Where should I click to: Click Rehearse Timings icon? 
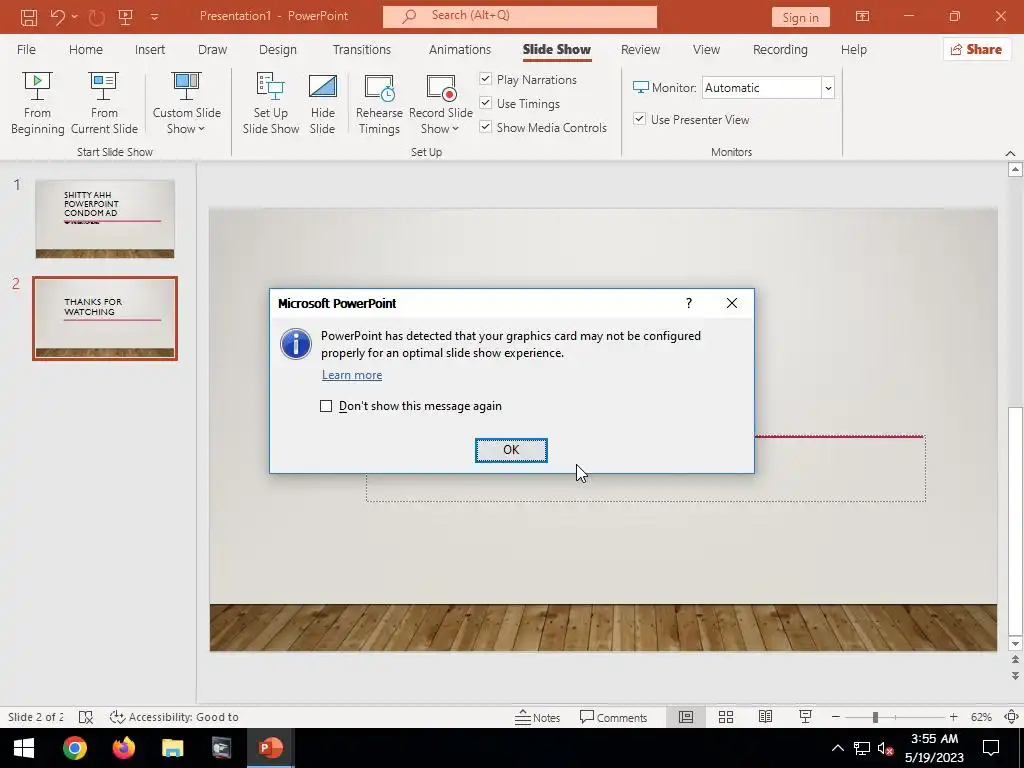pos(379,103)
